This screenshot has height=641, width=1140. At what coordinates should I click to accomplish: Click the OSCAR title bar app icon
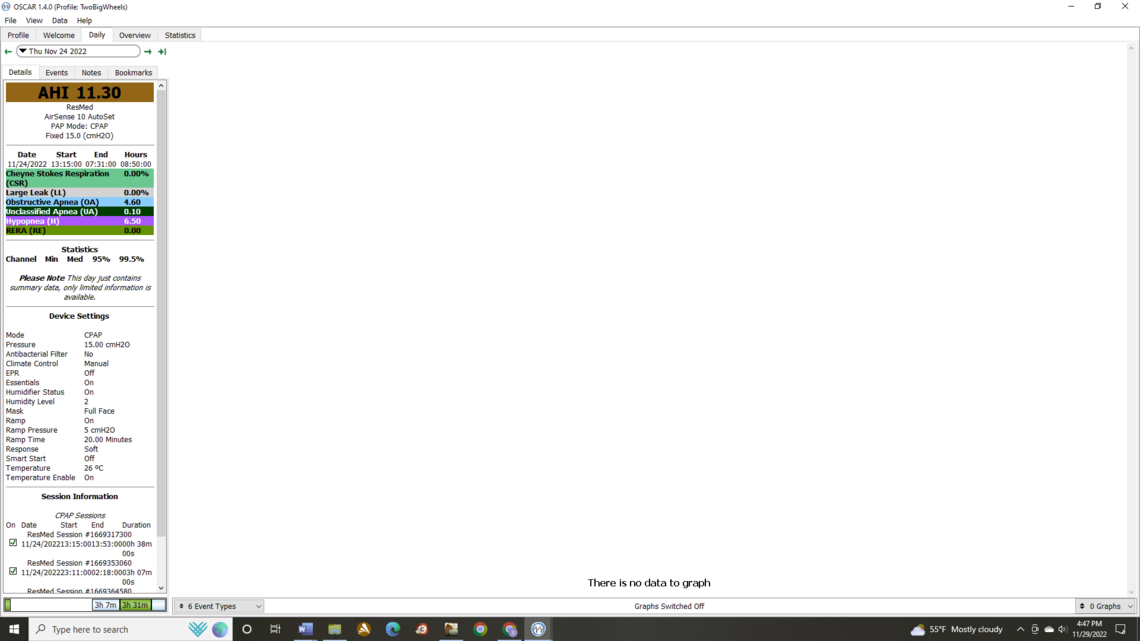click(x=7, y=7)
